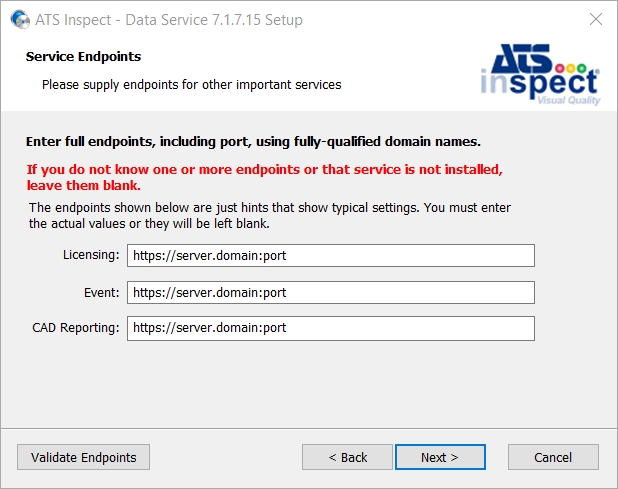The image size is (618, 489).
Task: Proceed by clicking Next
Action: click(x=440, y=457)
